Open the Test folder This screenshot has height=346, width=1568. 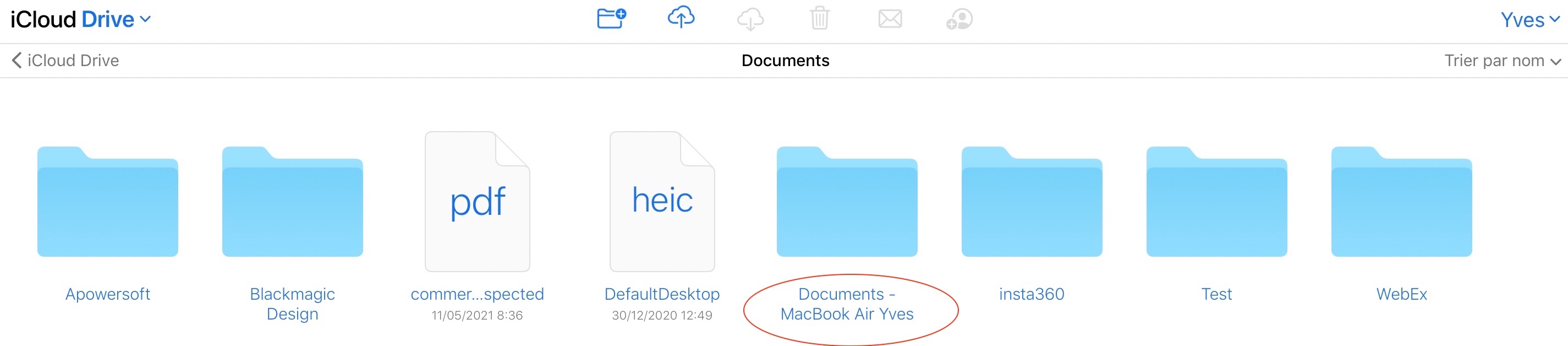1216,202
